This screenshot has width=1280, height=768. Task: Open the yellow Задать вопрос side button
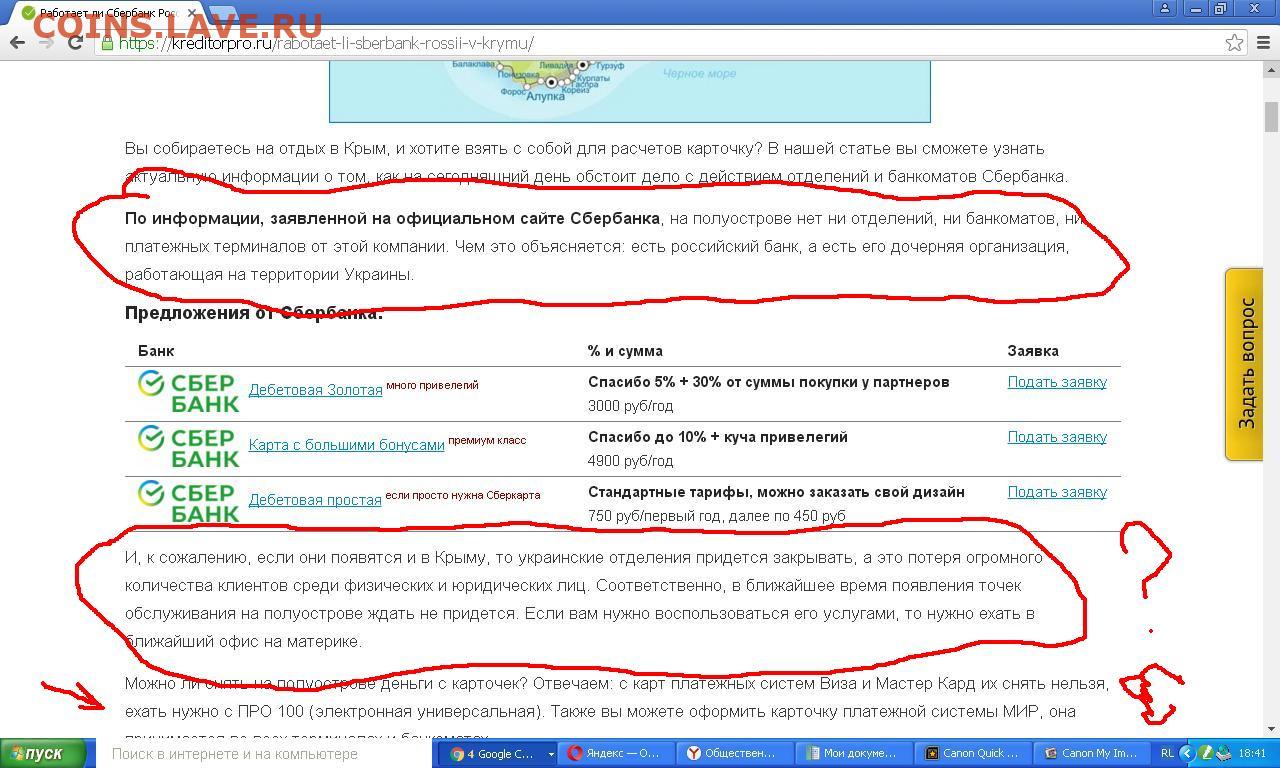tap(1244, 364)
